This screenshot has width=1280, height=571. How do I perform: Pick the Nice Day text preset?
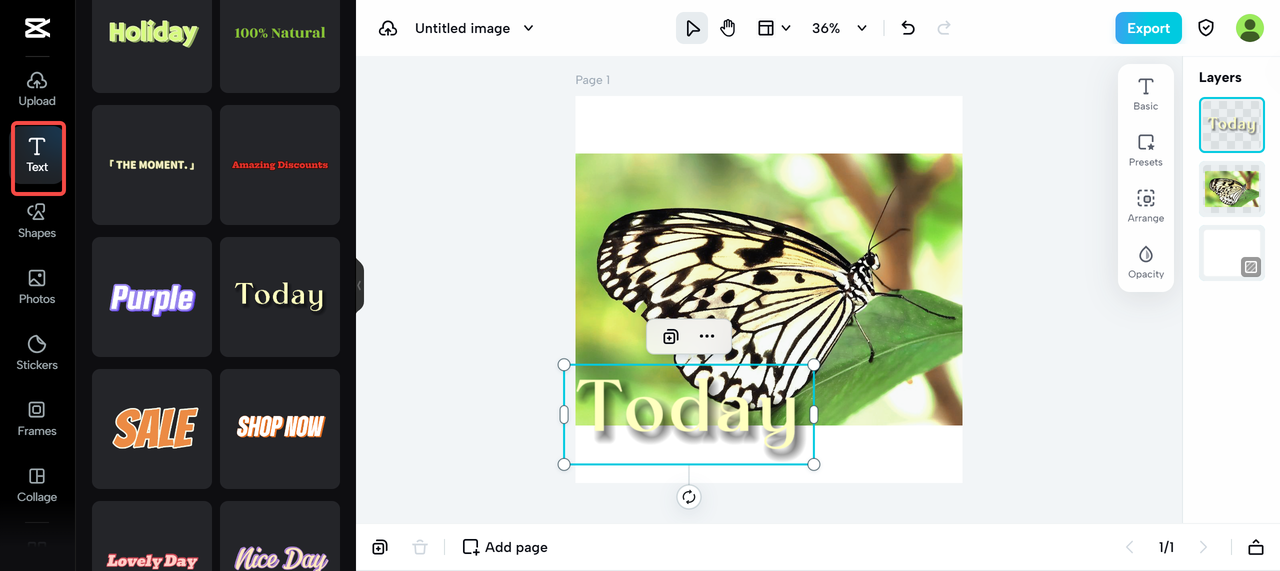pyautogui.click(x=280, y=536)
